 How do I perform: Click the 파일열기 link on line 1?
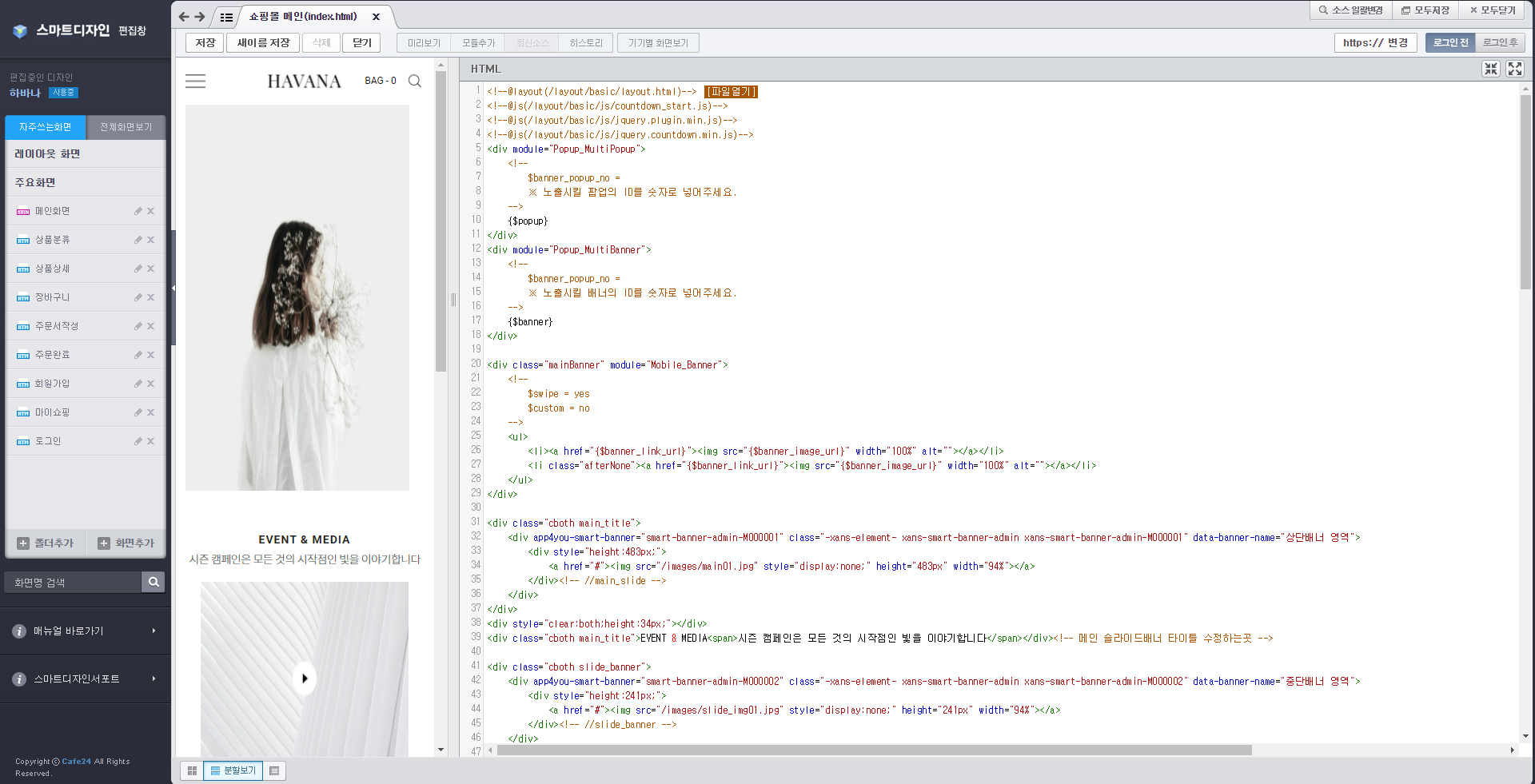pyautogui.click(x=731, y=92)
